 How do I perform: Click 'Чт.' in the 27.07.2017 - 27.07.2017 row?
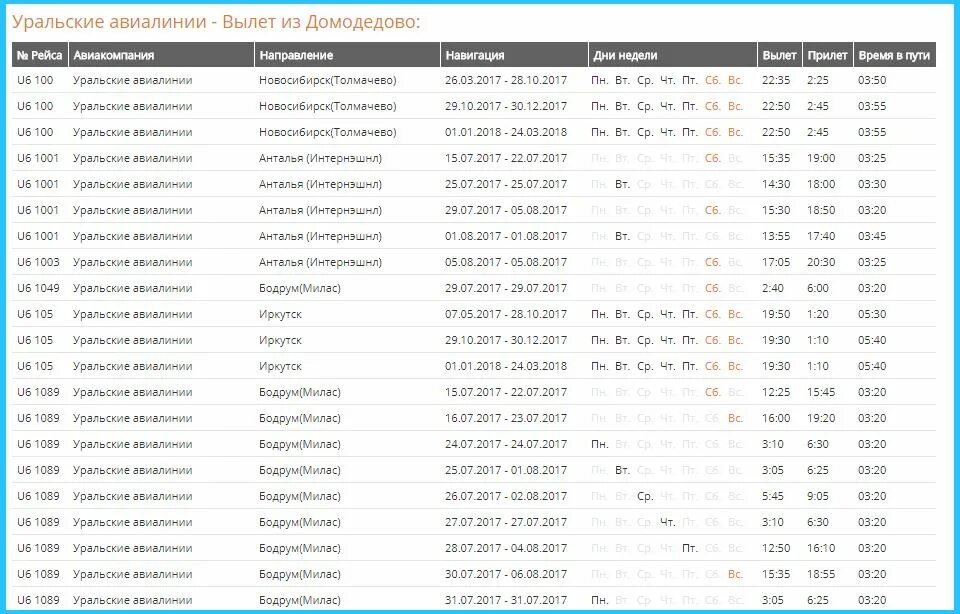667,522
